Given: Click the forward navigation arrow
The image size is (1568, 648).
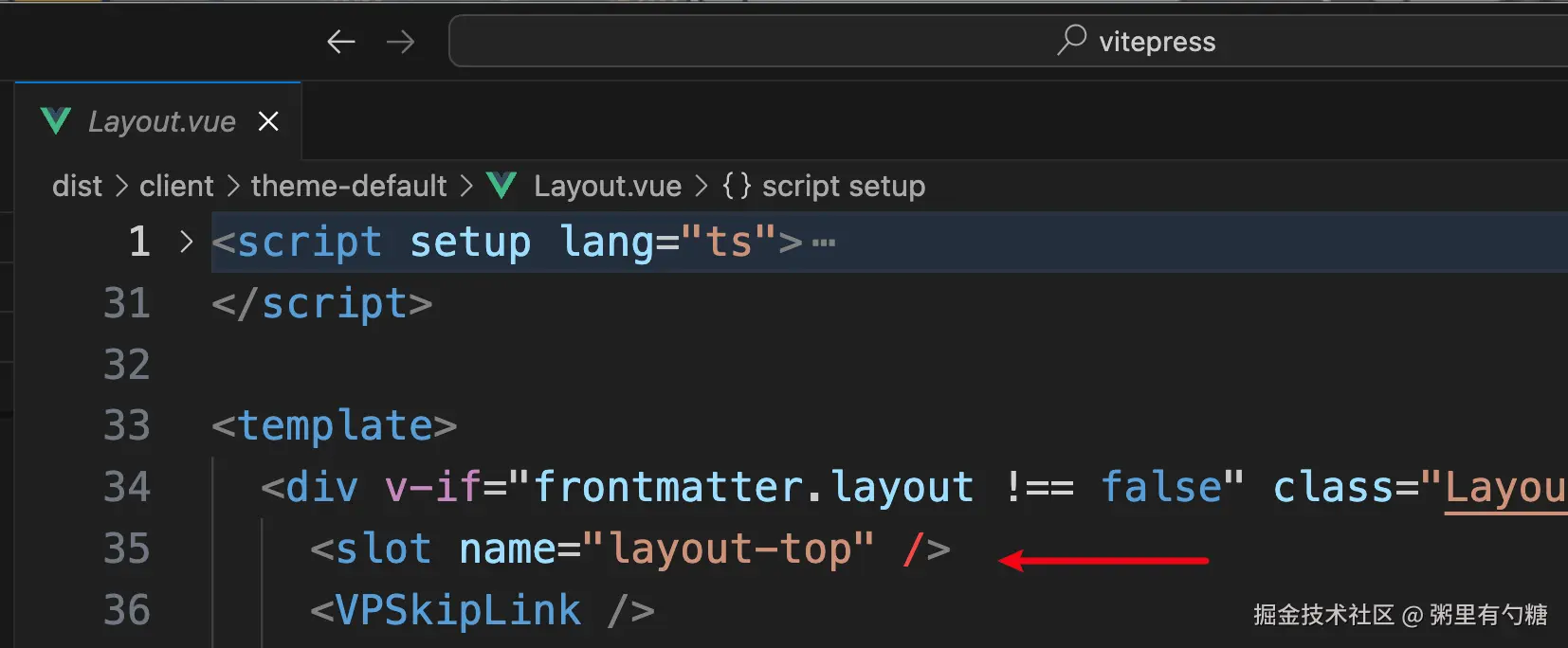Looking at the screenshot, I should point(400,42).
